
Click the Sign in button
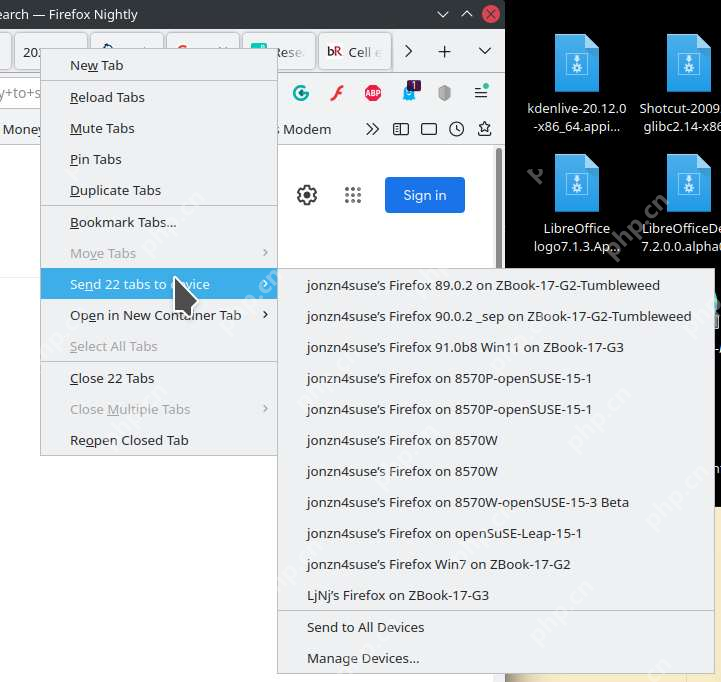[425, 195]
